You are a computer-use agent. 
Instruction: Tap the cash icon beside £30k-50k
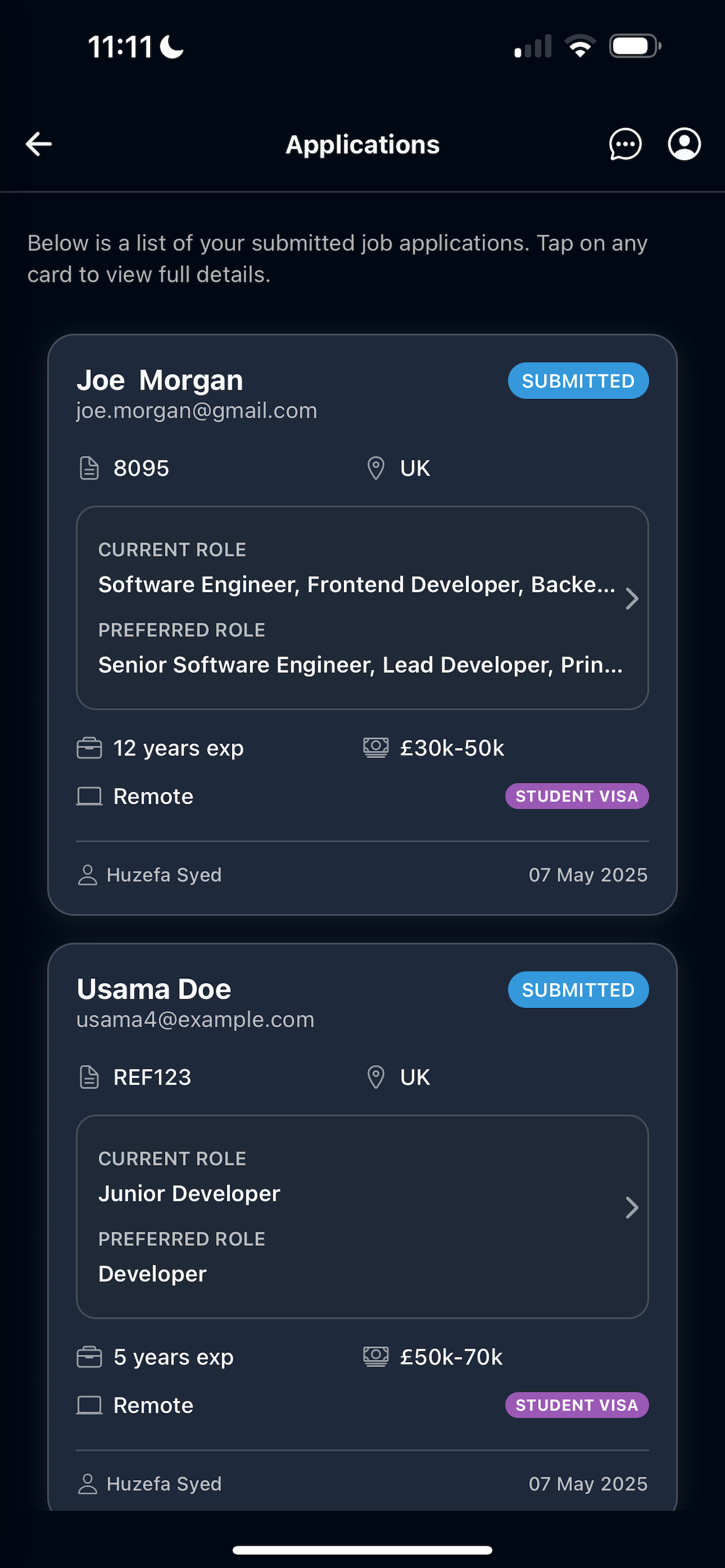[376, 748]
